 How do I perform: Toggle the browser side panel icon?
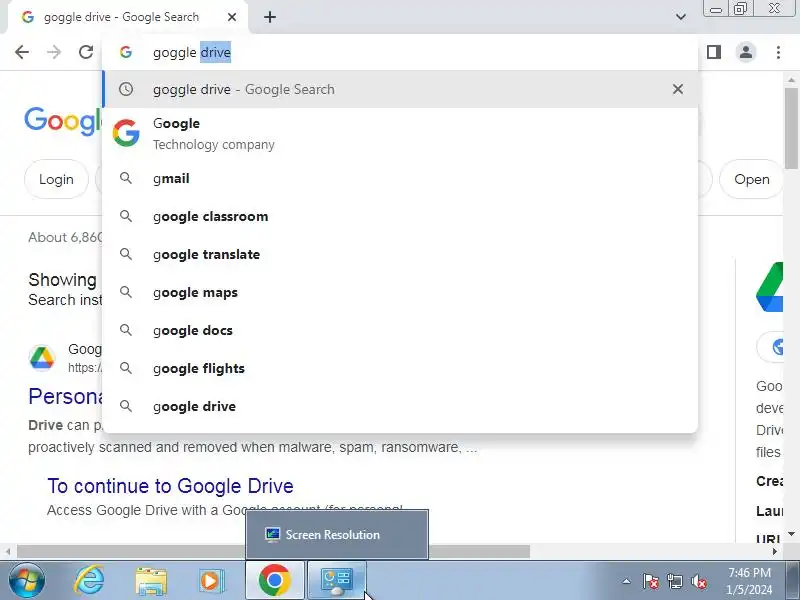pyautogui.click(x=714, y=52)
